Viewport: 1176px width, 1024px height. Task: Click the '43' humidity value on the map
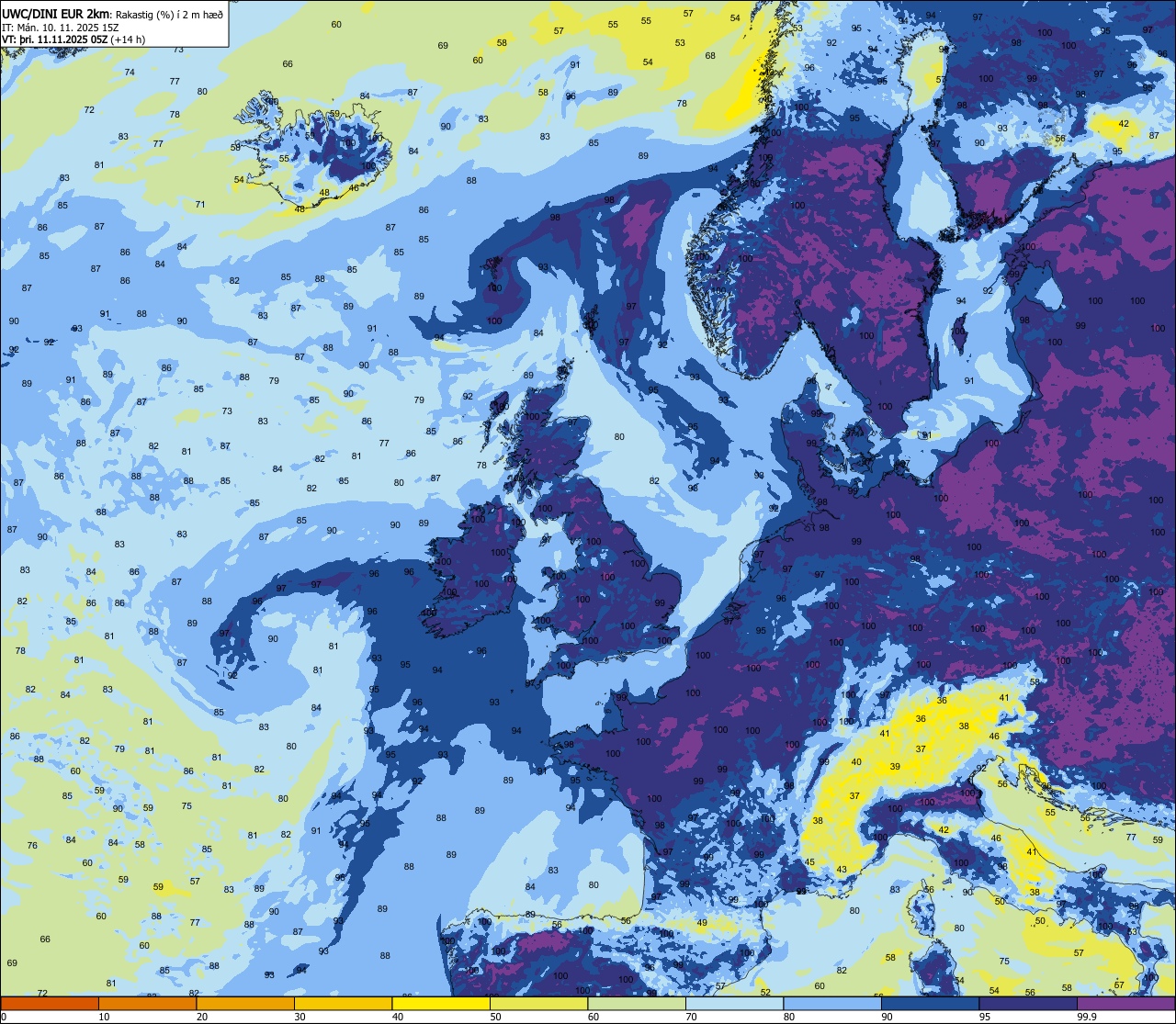pyautogui.click(x=842, y=870)
